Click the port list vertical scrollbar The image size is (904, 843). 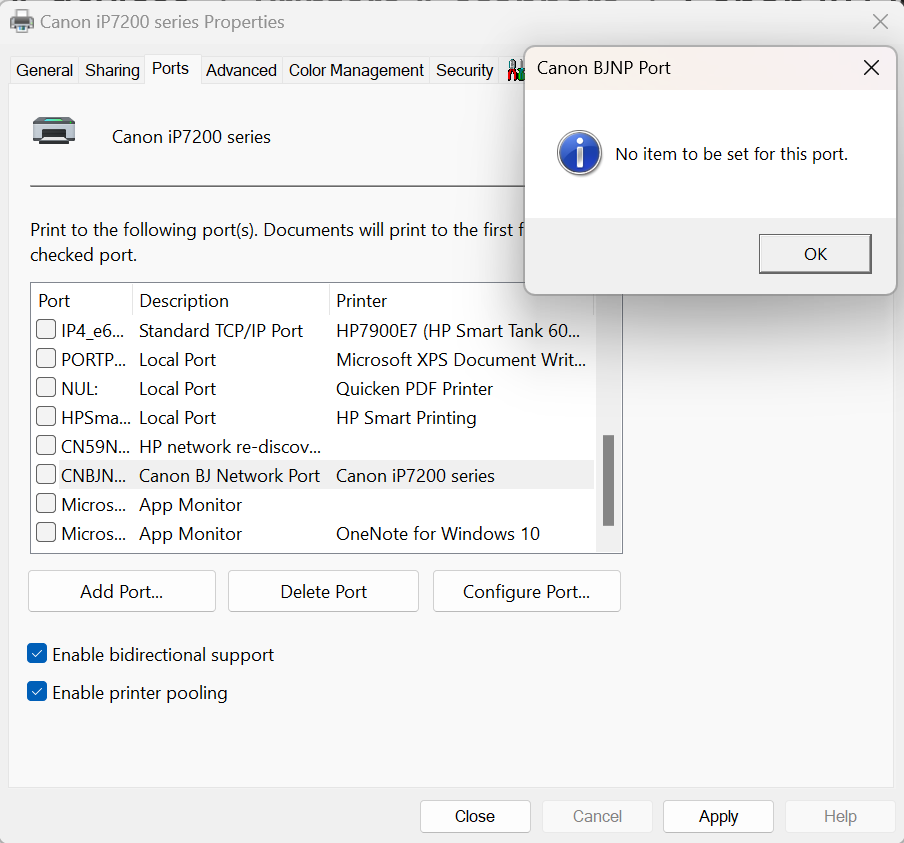tap(608, 480)
